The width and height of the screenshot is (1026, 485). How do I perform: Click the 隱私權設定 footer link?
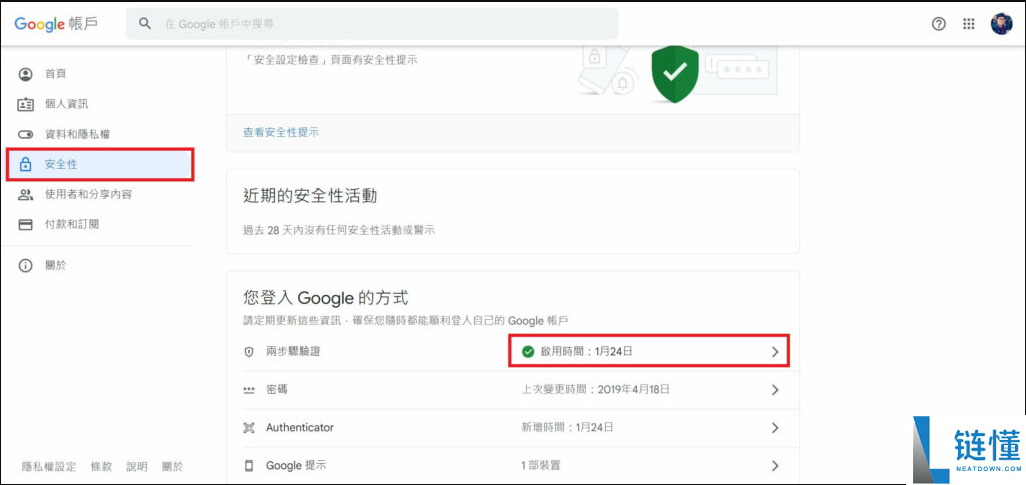click(49, 467)
